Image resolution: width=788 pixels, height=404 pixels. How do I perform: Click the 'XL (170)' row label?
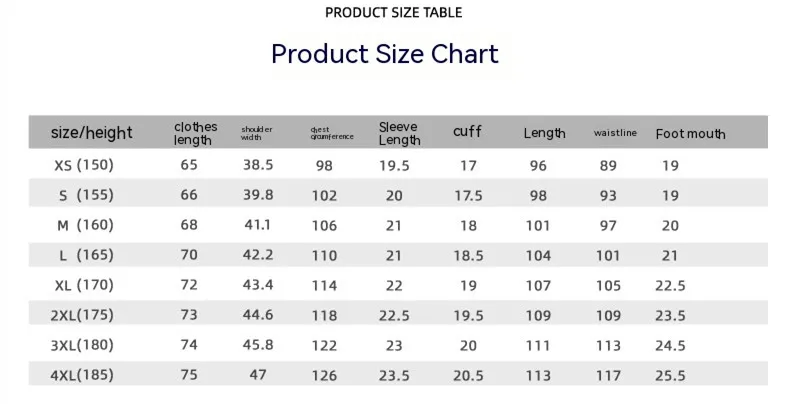point(84,285)
